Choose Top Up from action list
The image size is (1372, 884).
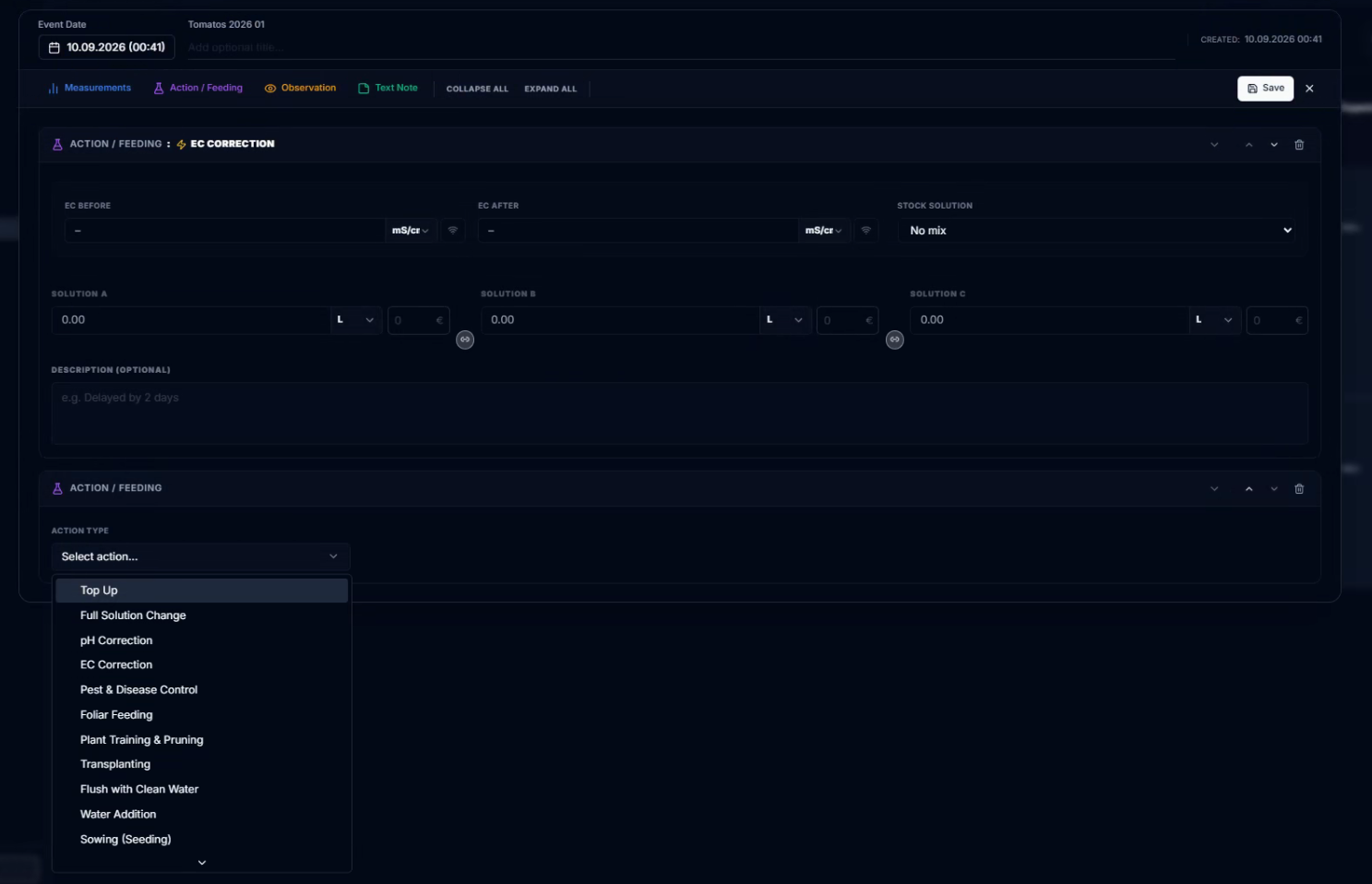coord(202,591)
